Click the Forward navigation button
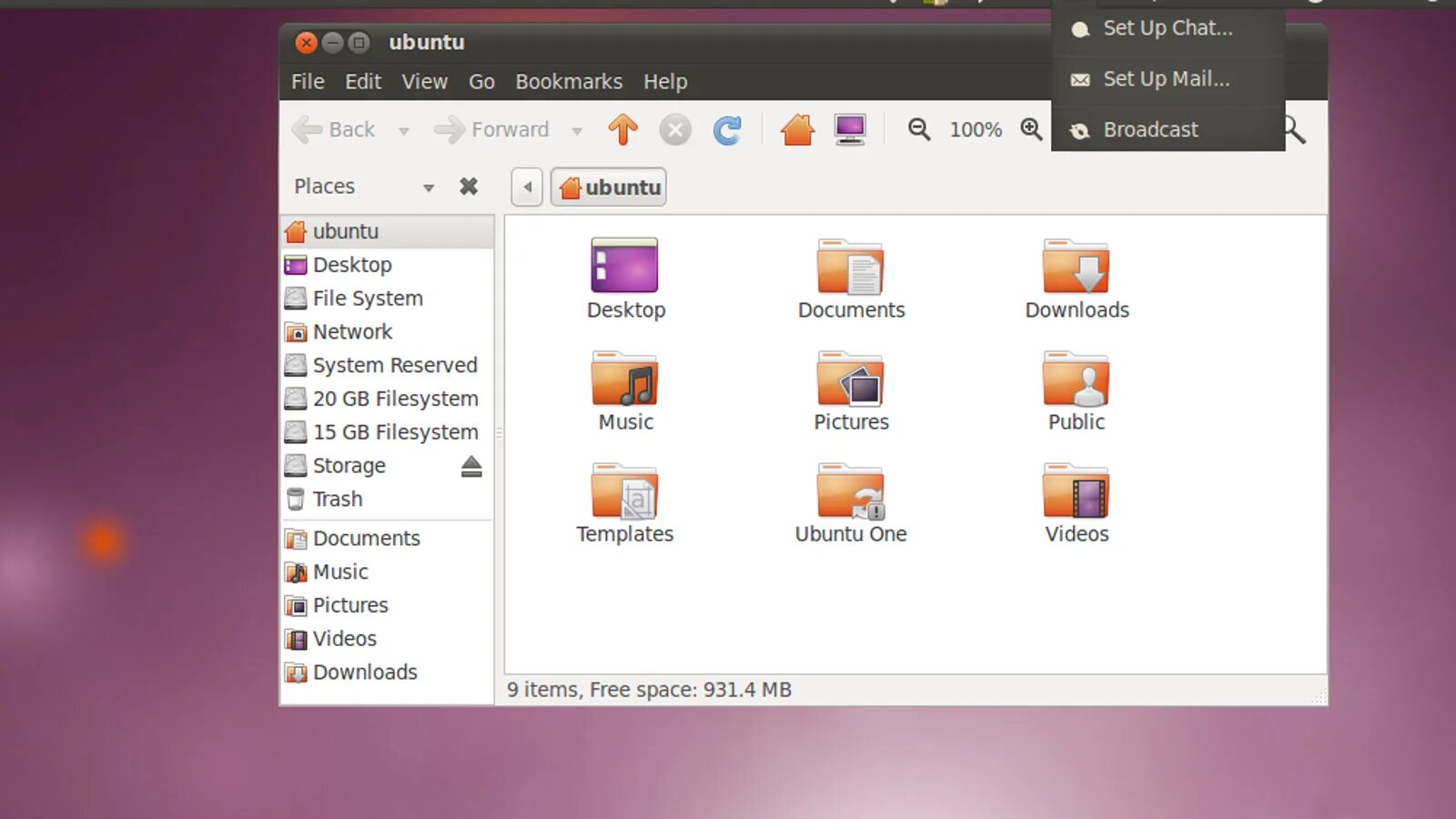Viewport: 1456px width, 819px height. point(492,130)
